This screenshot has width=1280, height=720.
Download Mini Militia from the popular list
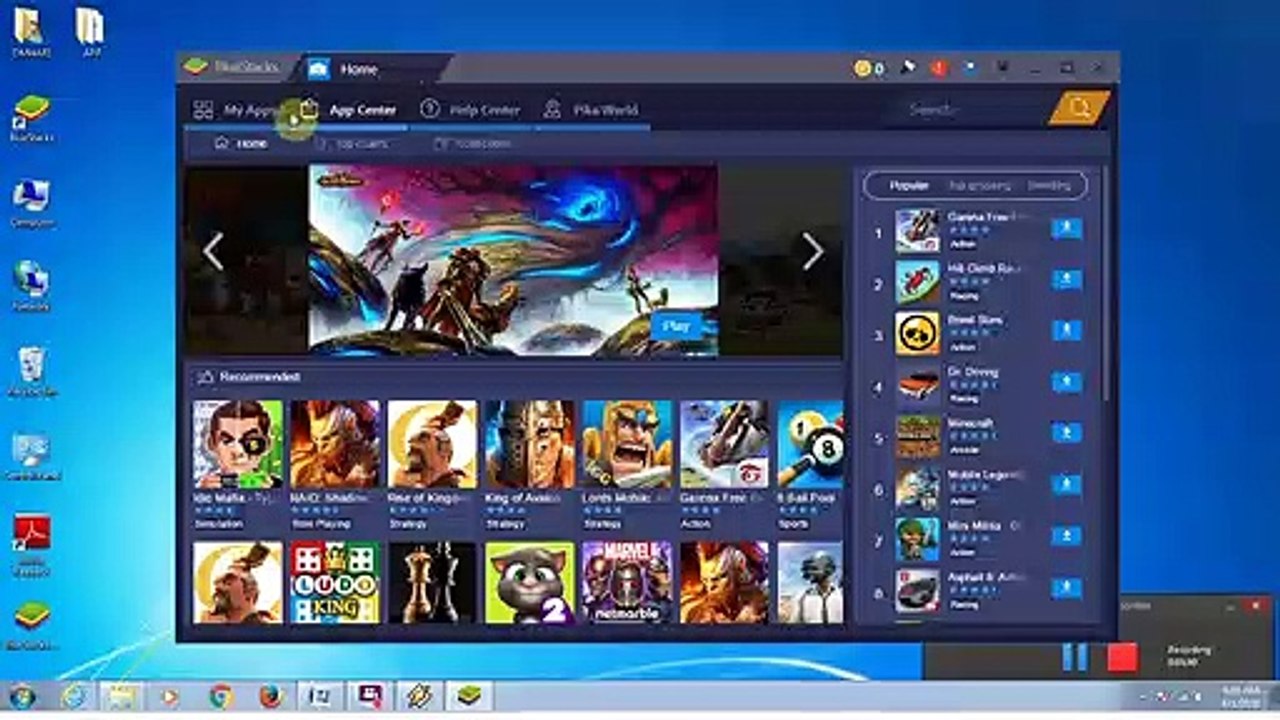tap(1066, 536)
